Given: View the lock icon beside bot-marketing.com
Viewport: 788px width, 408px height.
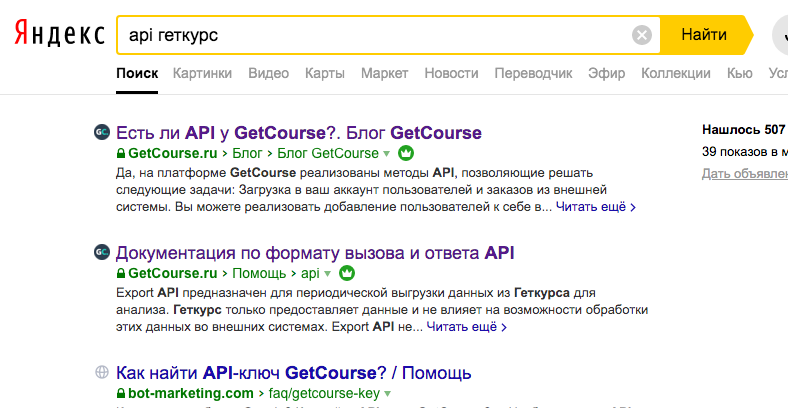Looking at the screenshot, I should (121, 393).
